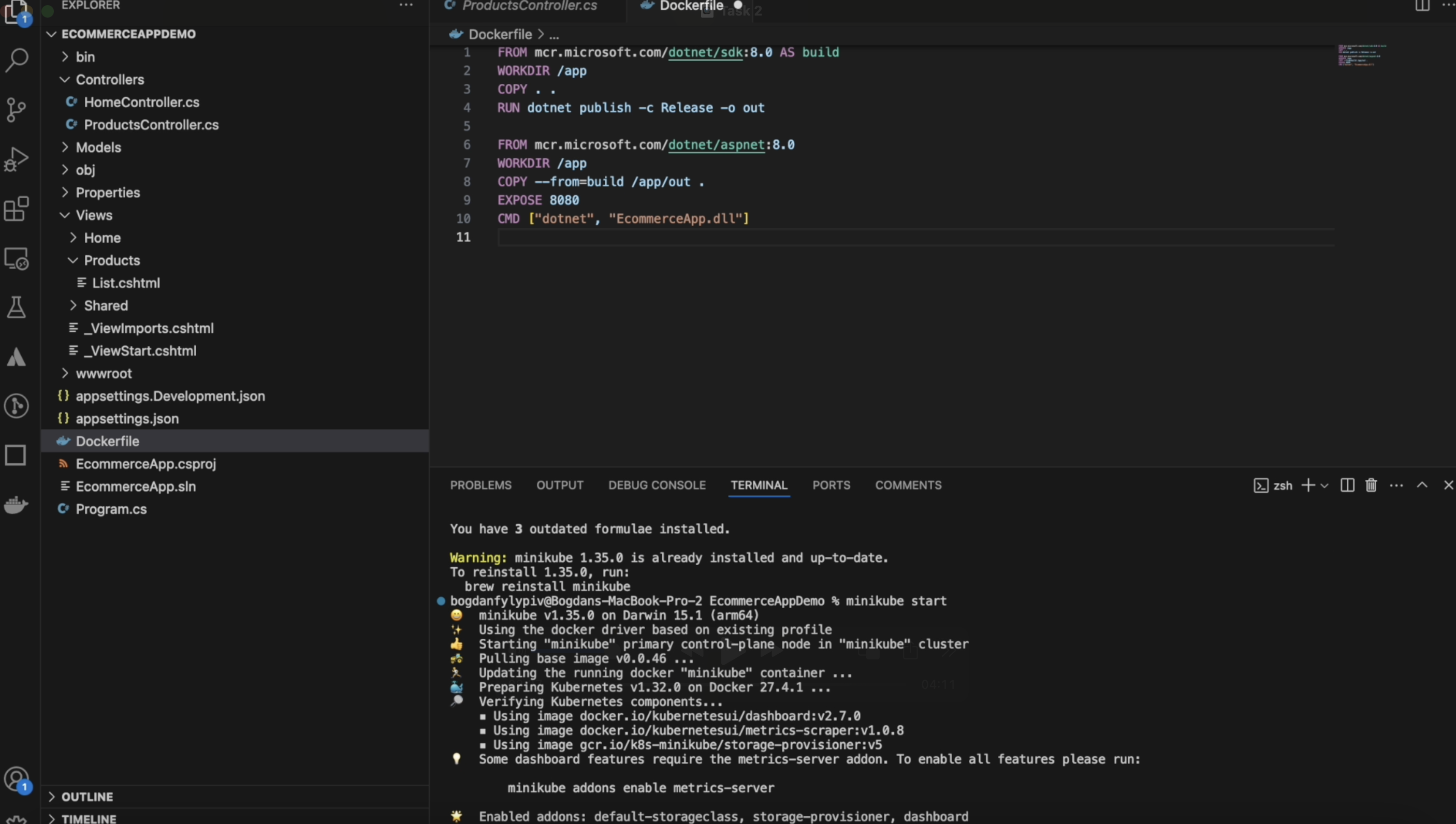Open the Run and Debug view
1456x824 pixels.
[17, 159]
